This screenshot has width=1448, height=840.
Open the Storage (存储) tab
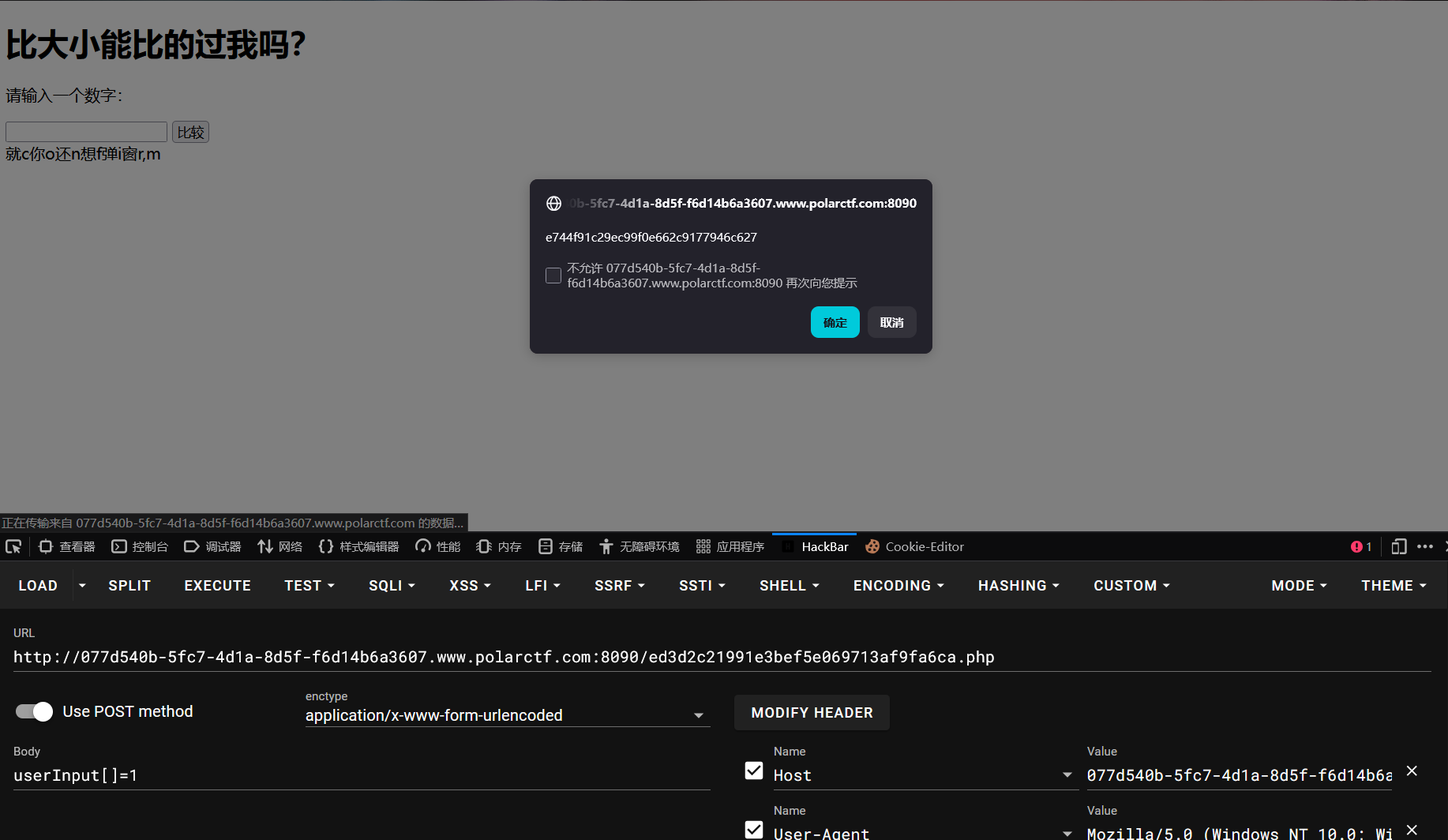pos(561,546)
